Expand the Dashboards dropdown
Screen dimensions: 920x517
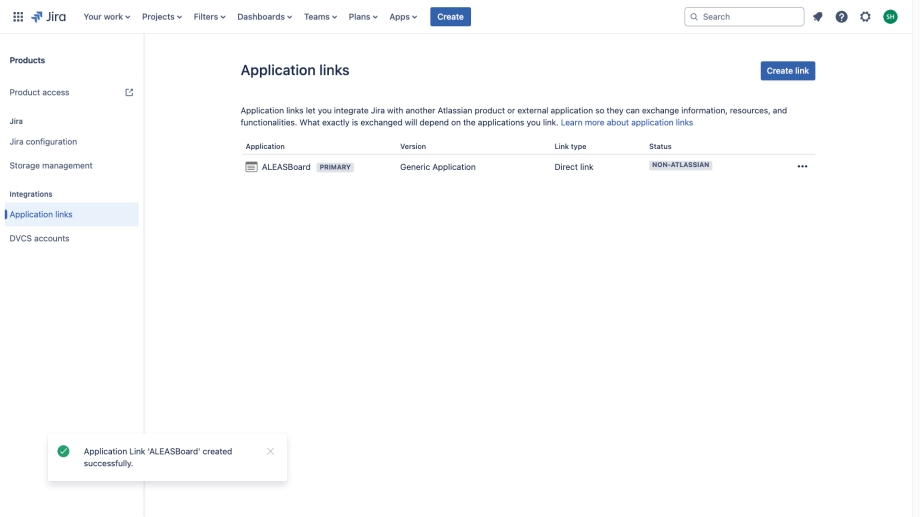(x=265, y=17)
